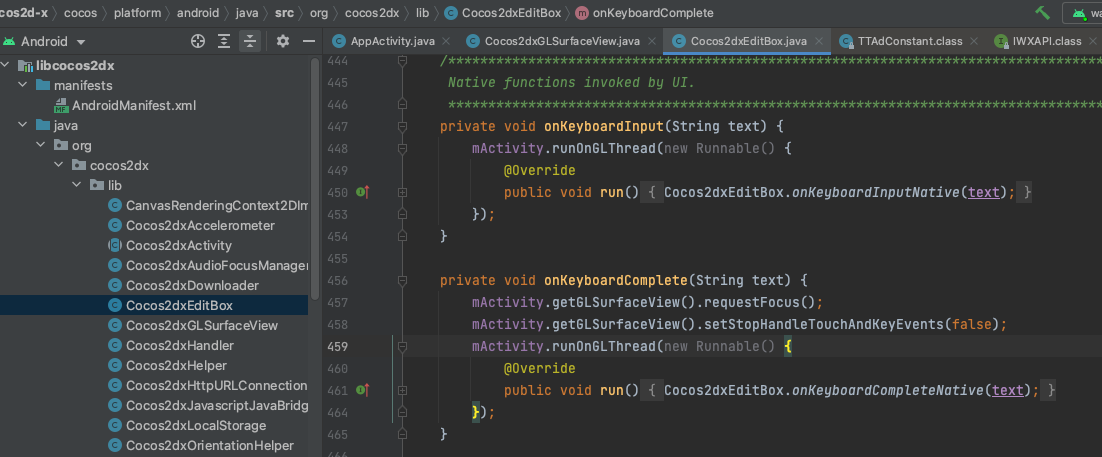The height and width of the screenshot is (457, 1102).
Task: Close the Cocos2dxEditBox.java tab
Action: (819, 41)
